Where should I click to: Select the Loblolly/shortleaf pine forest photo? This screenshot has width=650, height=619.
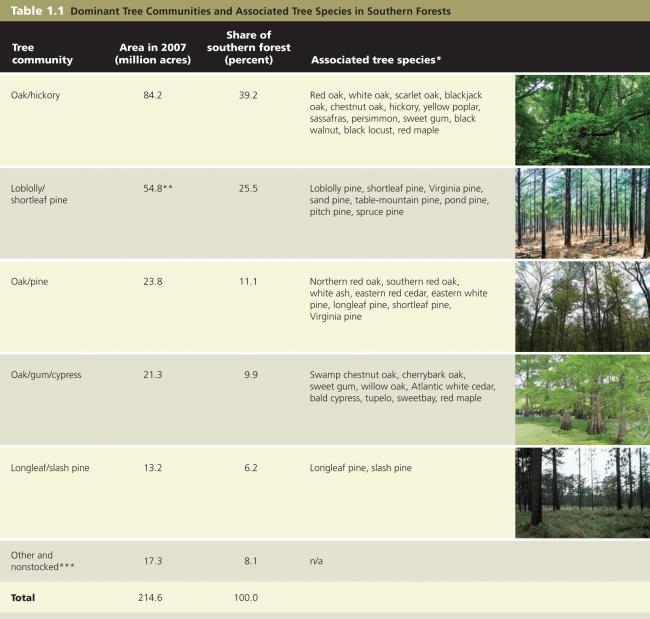point(582,213)
